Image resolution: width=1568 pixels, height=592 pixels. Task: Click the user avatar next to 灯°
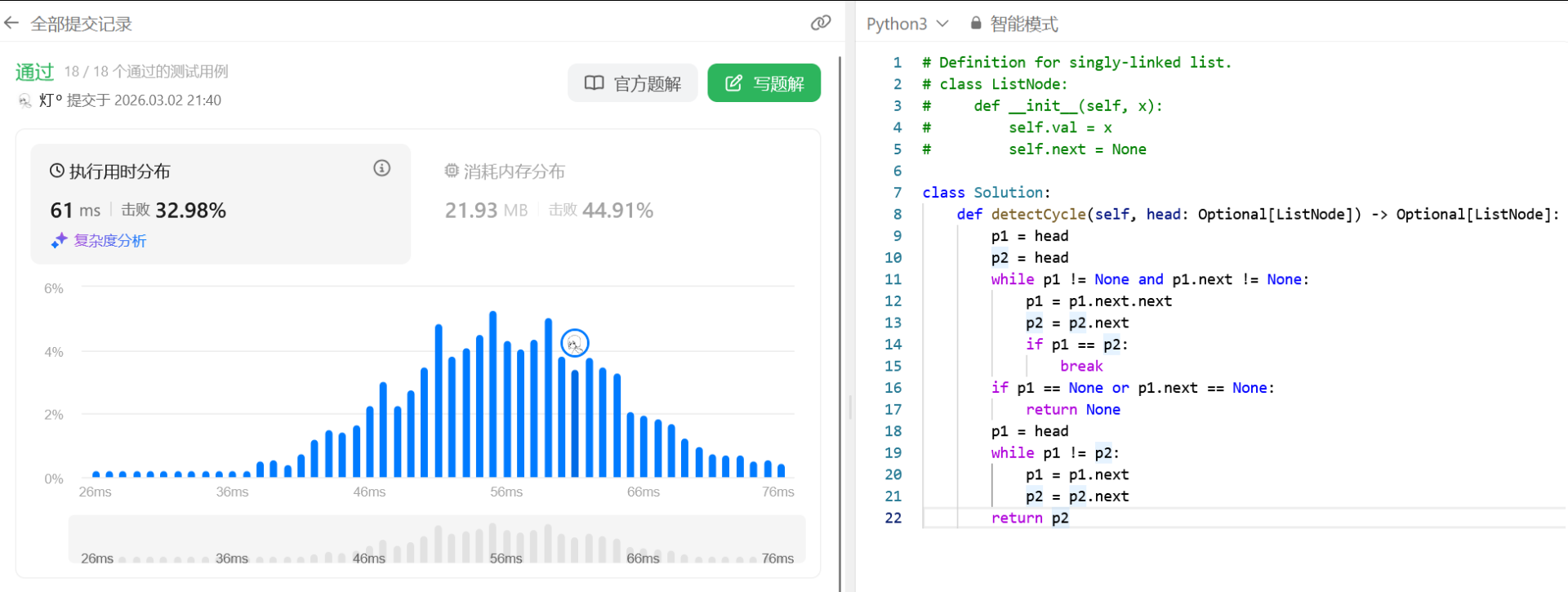24,100
